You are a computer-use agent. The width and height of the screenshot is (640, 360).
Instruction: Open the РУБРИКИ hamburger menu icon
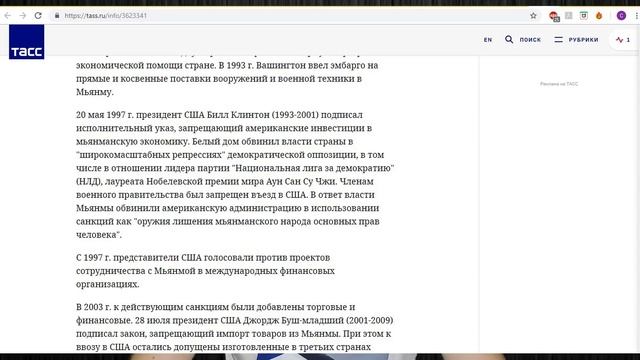(x=558, y=39)
